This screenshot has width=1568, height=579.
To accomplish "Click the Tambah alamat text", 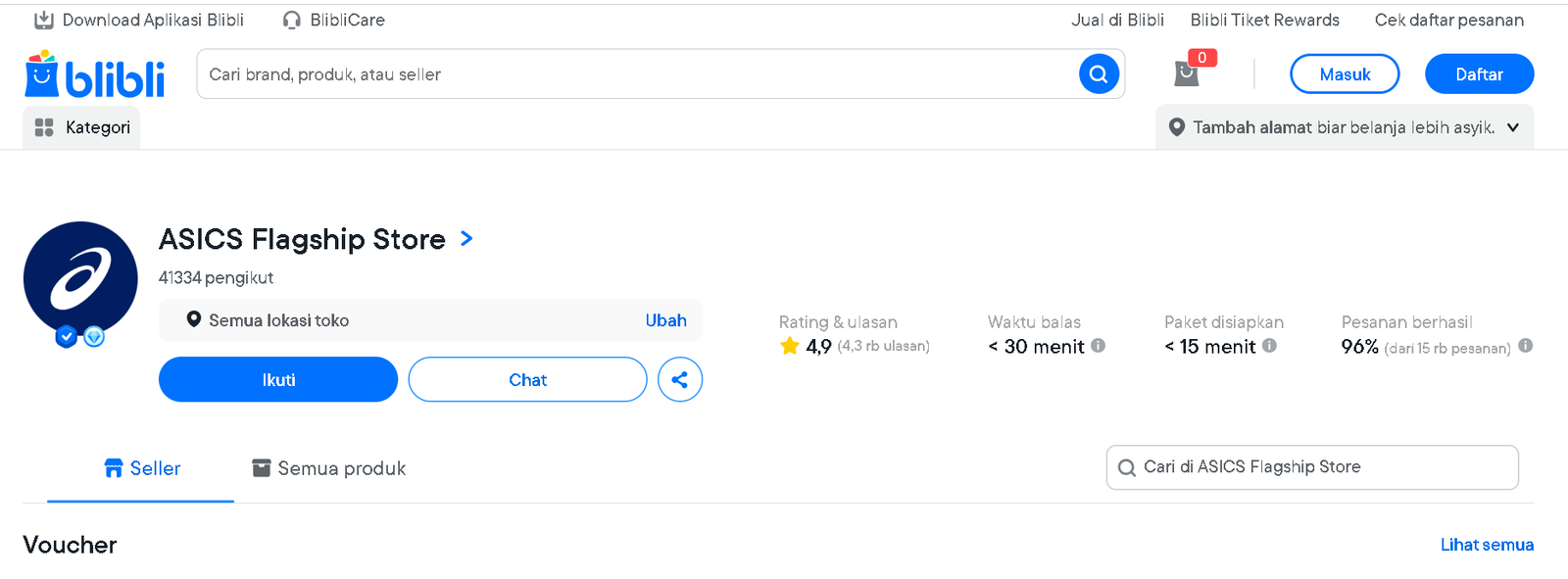I will (x=1252, y=127).
